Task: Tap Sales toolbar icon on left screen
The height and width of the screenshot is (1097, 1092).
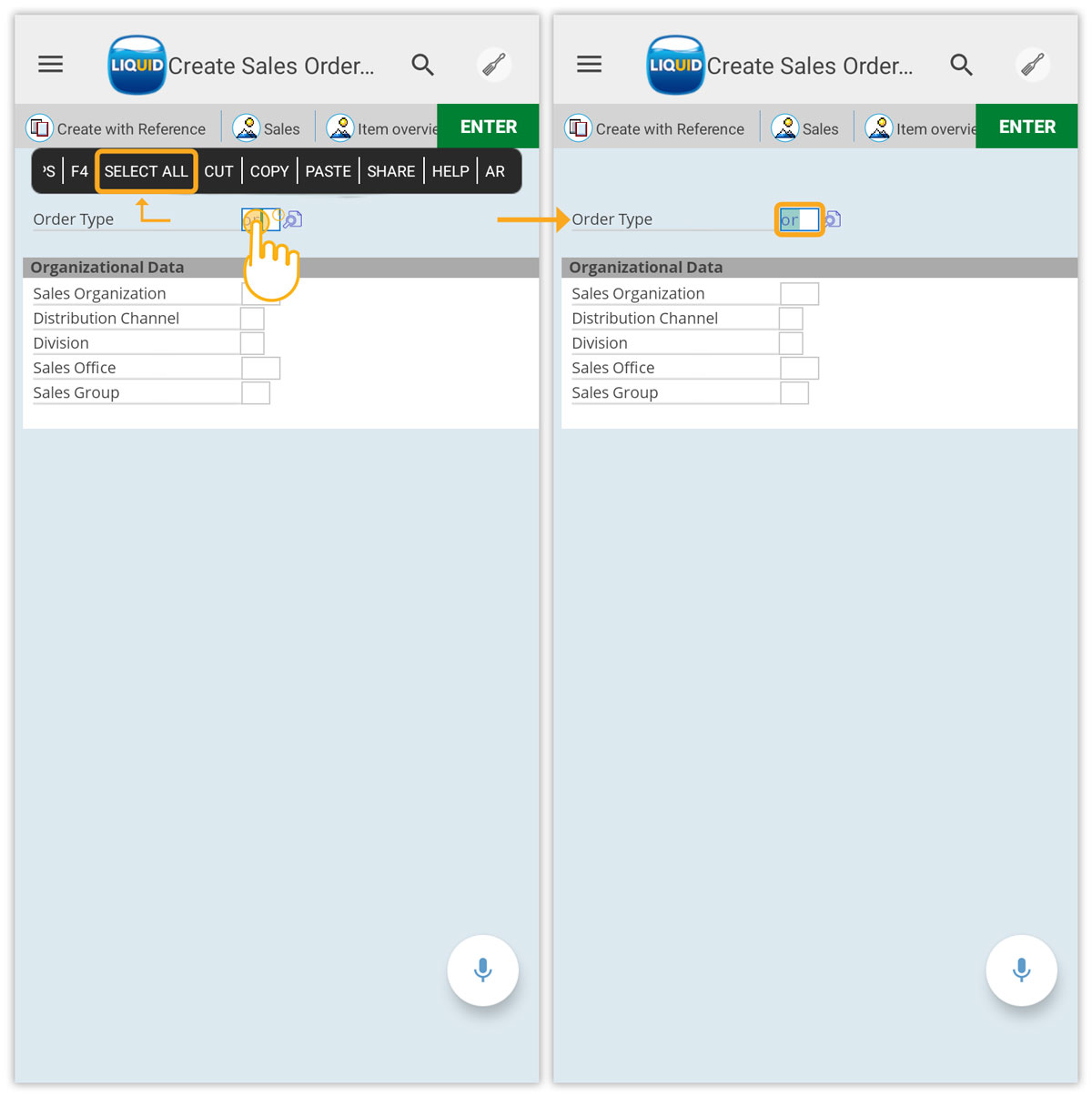Action: [x=246, y=128]
